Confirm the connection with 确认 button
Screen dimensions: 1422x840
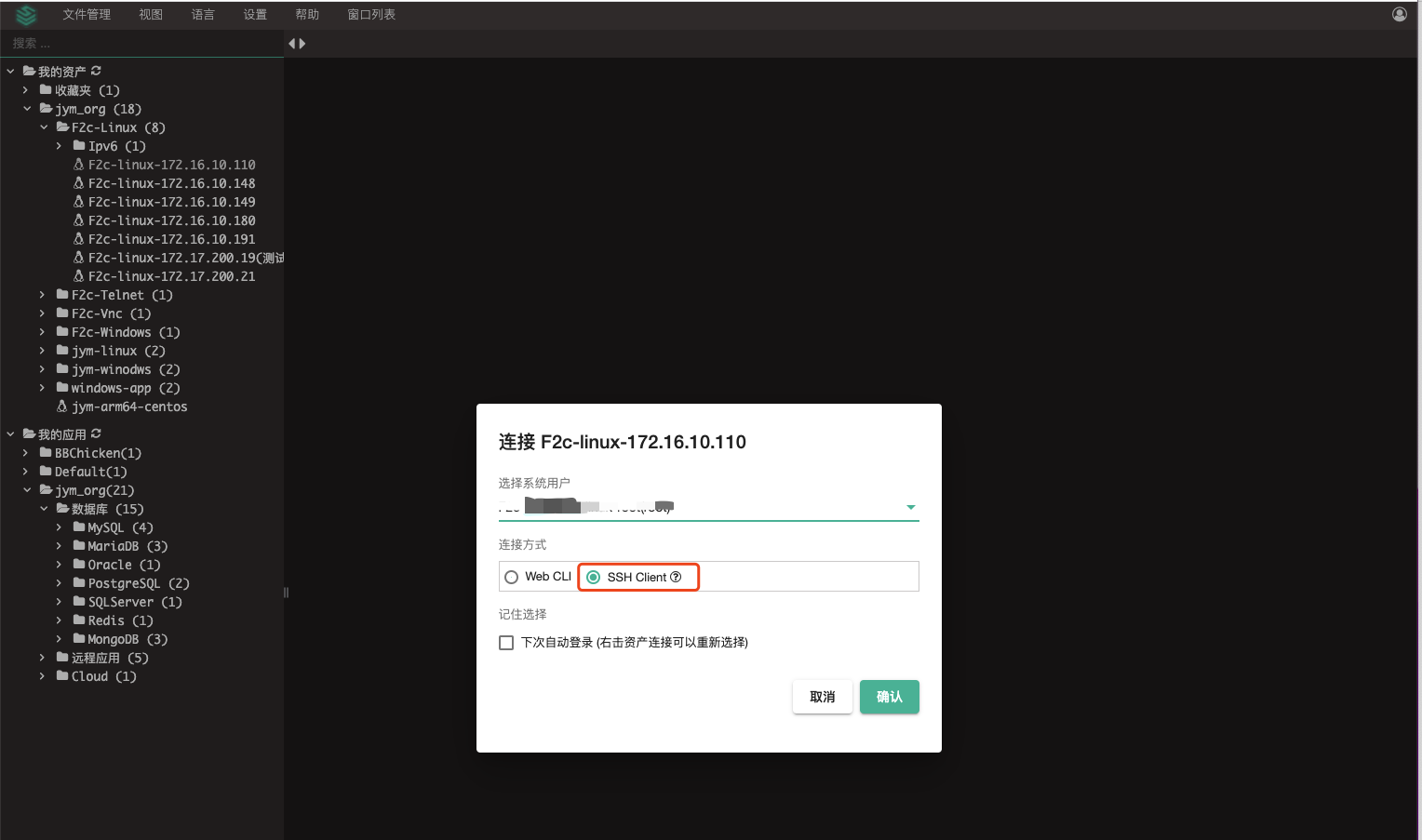(889, 697)
